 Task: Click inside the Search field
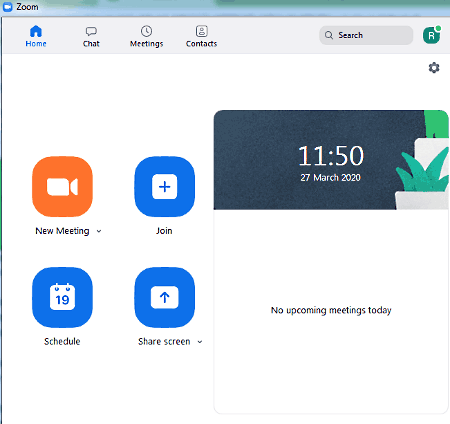(366, 35)
